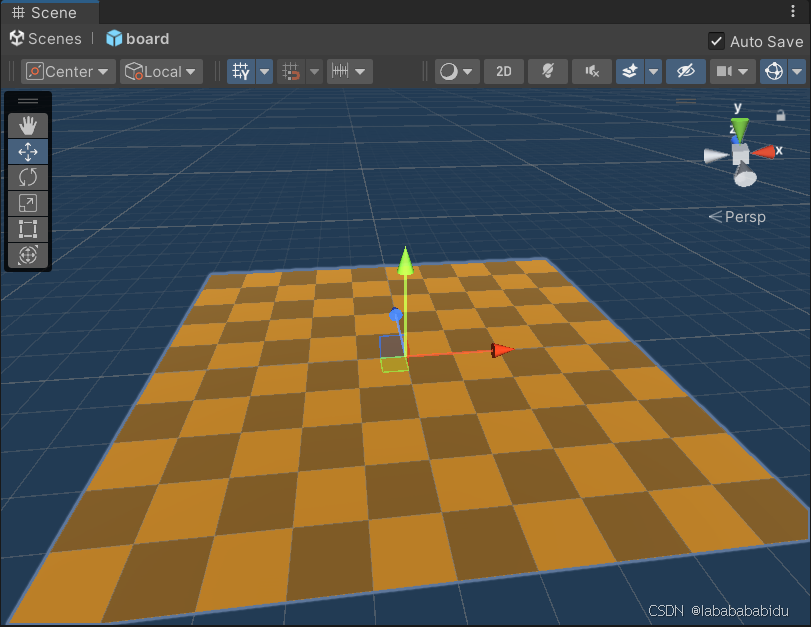Image resolution: width=811 pixels, height=627 pixels.
Task: Open the snap increment settings dropdown
Action: pos(349,71)
